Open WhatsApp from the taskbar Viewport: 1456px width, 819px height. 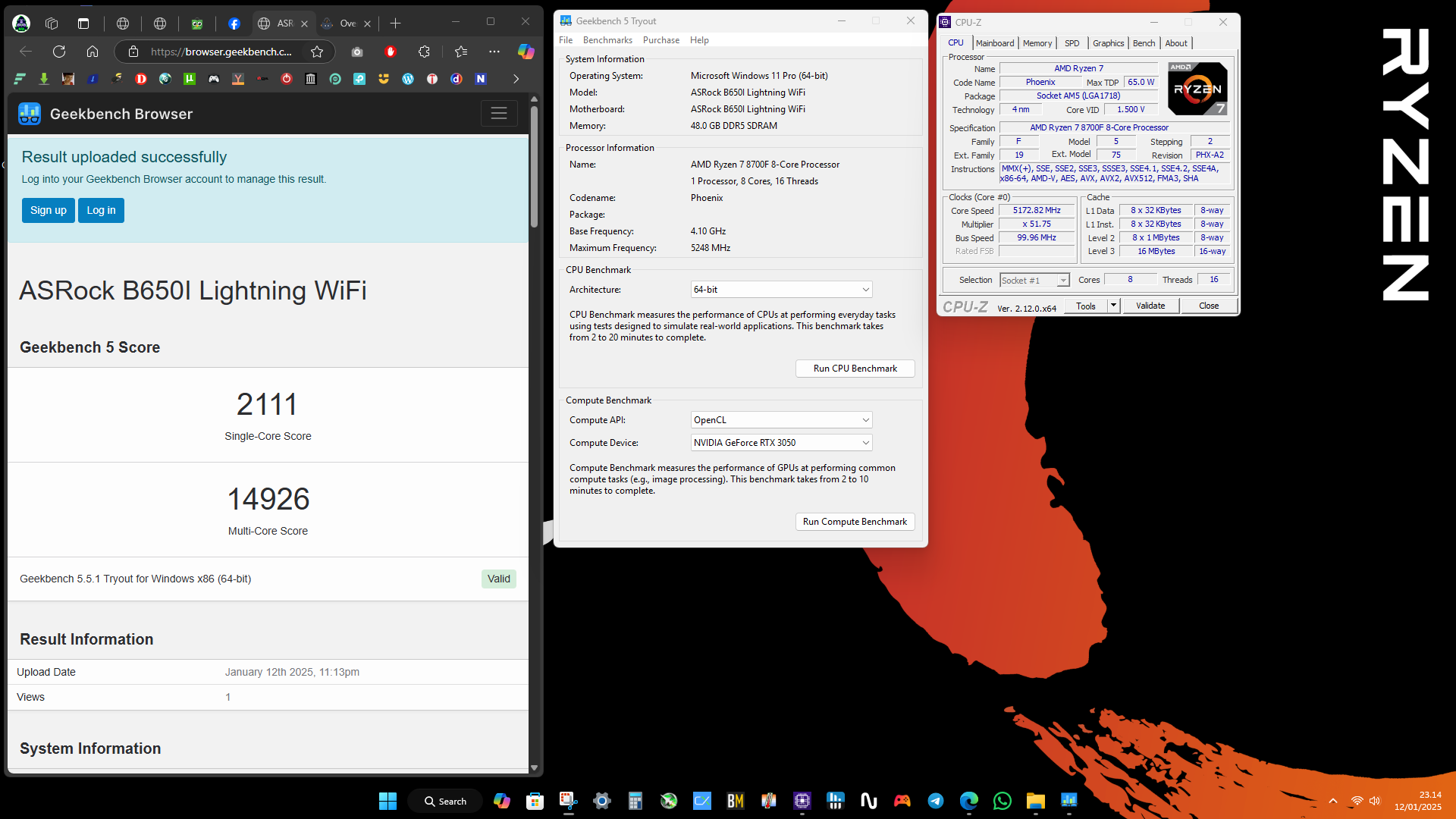pyautogui.click(x=1003, y=801)
